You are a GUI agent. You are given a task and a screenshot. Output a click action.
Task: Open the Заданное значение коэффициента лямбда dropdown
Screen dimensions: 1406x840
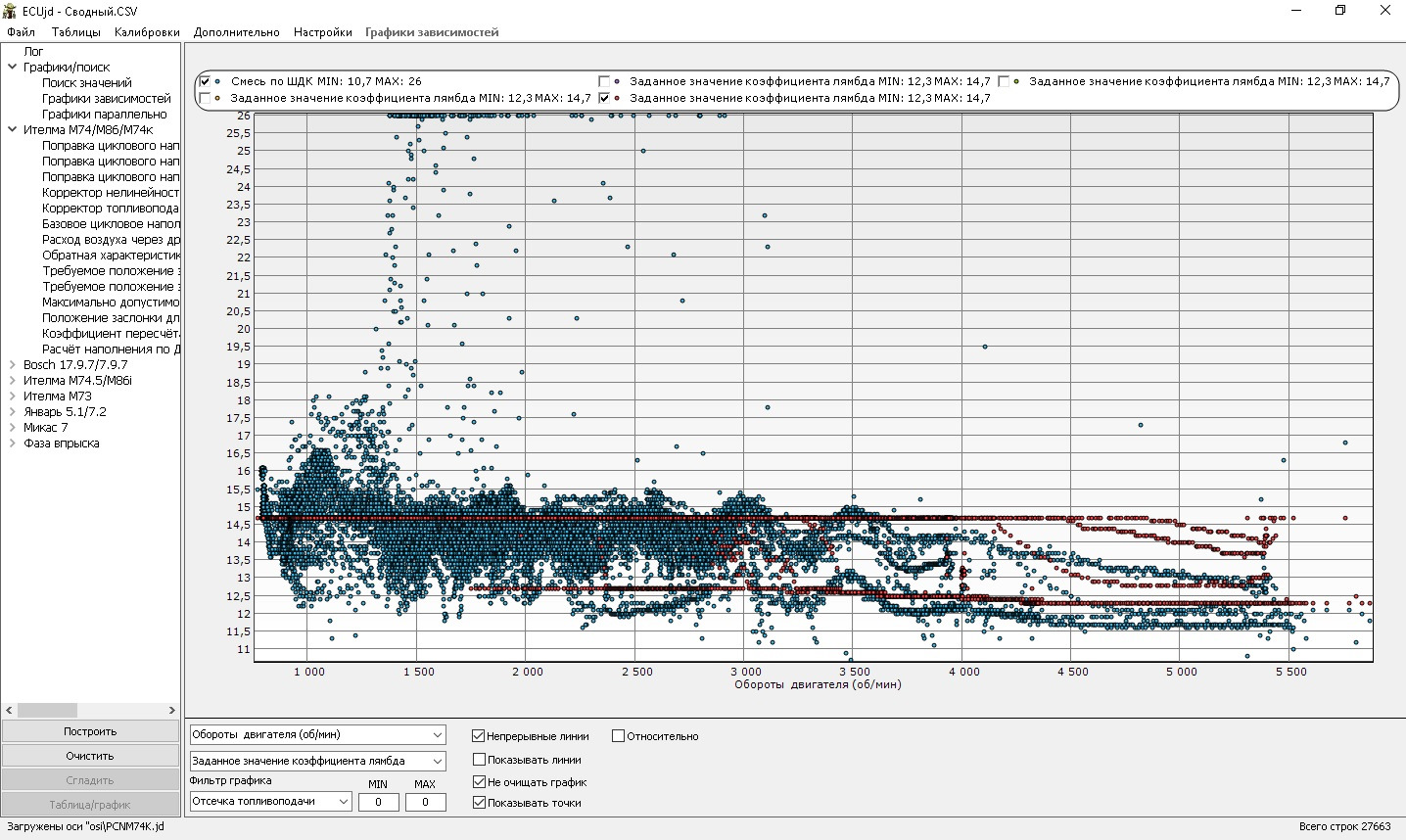click(x=317, y=761)
